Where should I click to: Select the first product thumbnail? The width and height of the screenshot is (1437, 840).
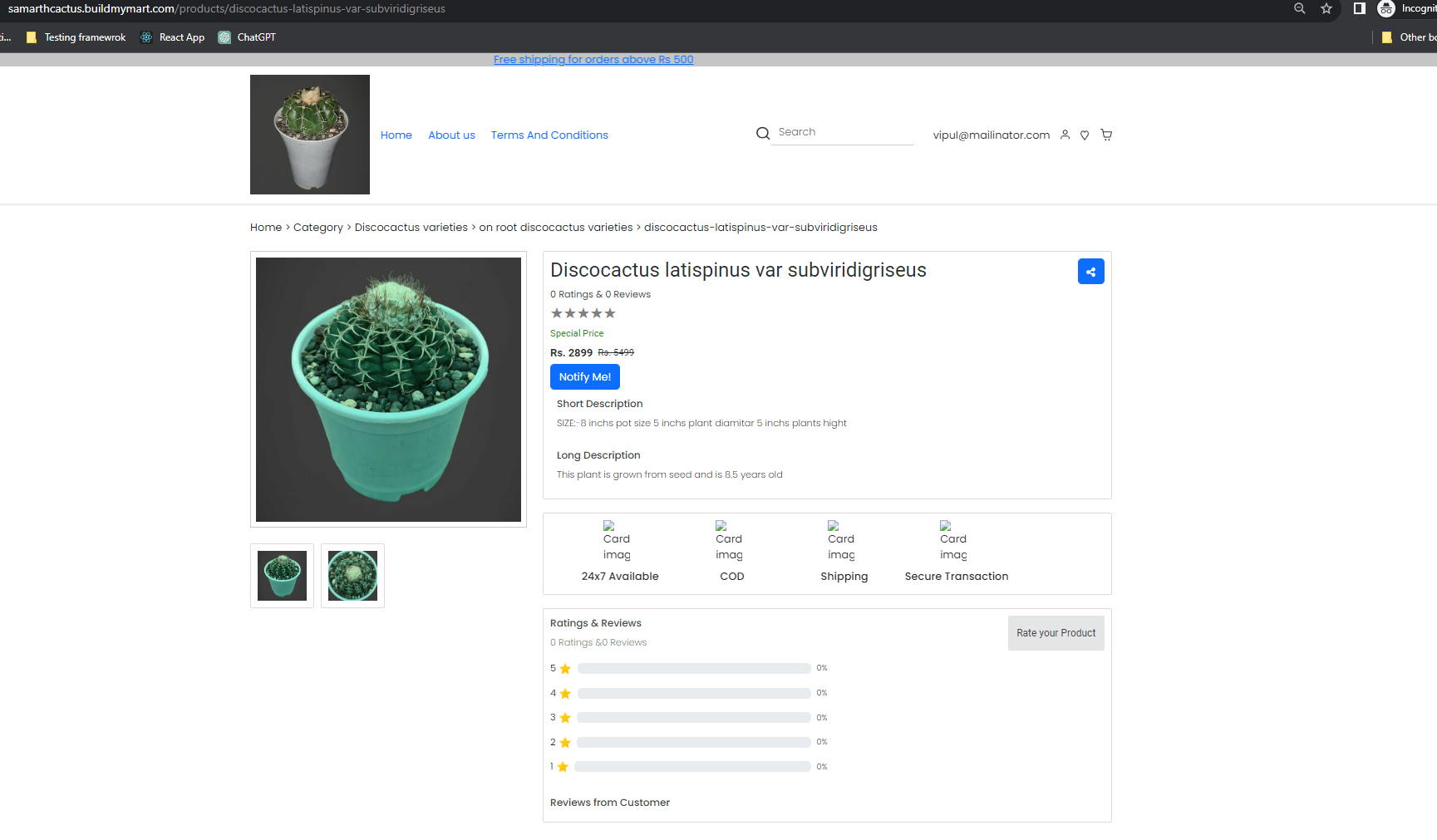click(282, 576)
